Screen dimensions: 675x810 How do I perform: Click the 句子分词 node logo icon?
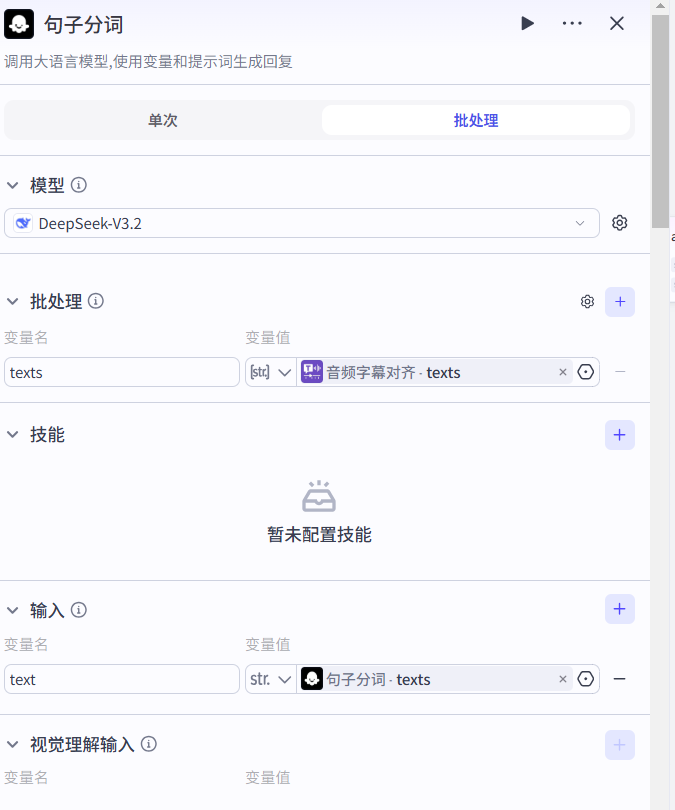[19, 24]
